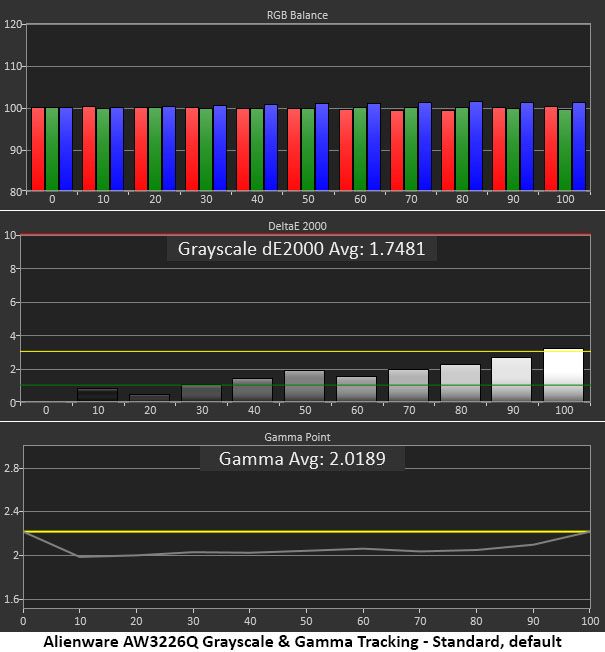The width and height of the screenshot is (605, 652).
Task: Click the 2.8 label on the Gamma axis
Action: click(12, 468)
